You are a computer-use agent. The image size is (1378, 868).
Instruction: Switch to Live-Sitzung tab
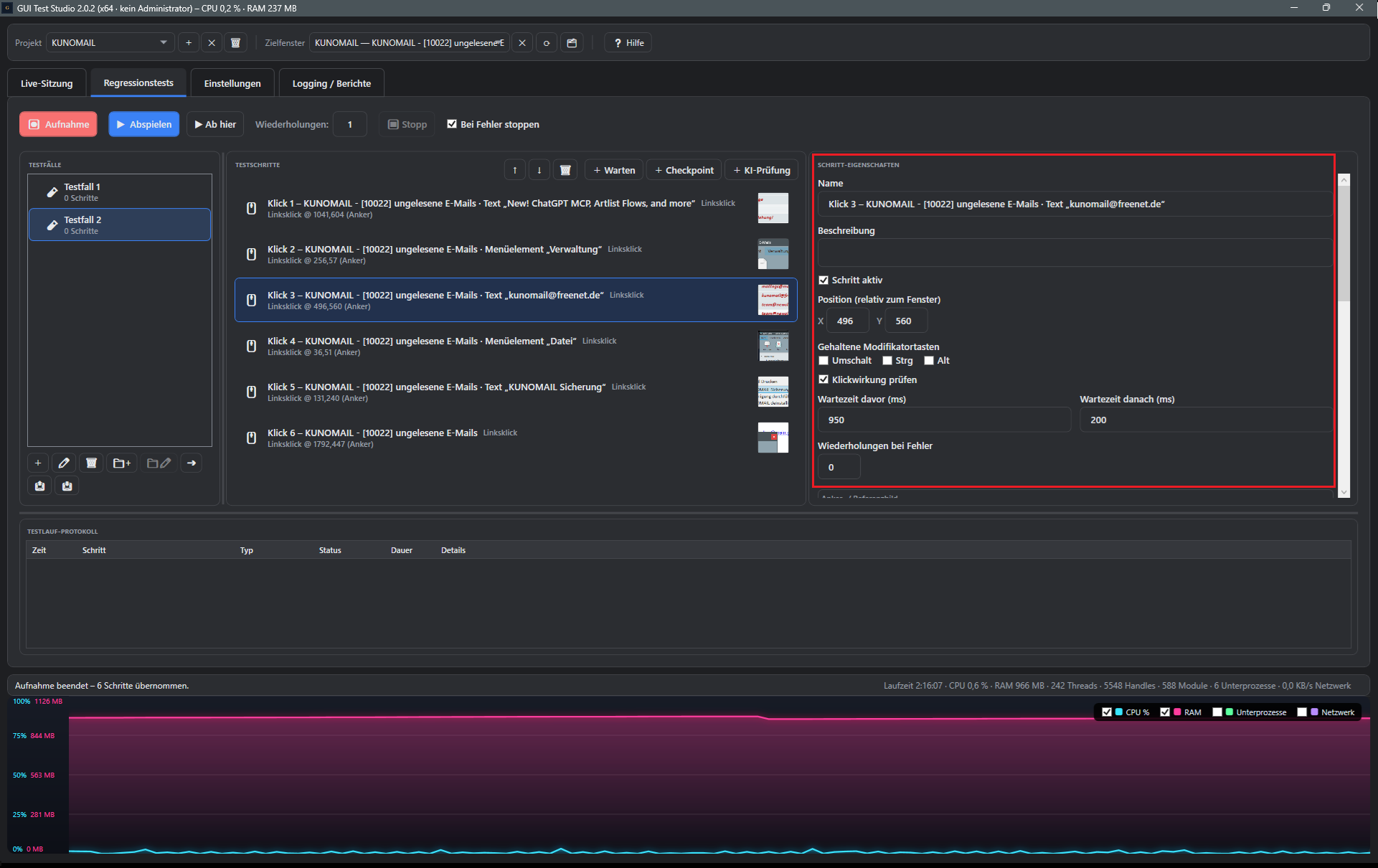(47, 83)
